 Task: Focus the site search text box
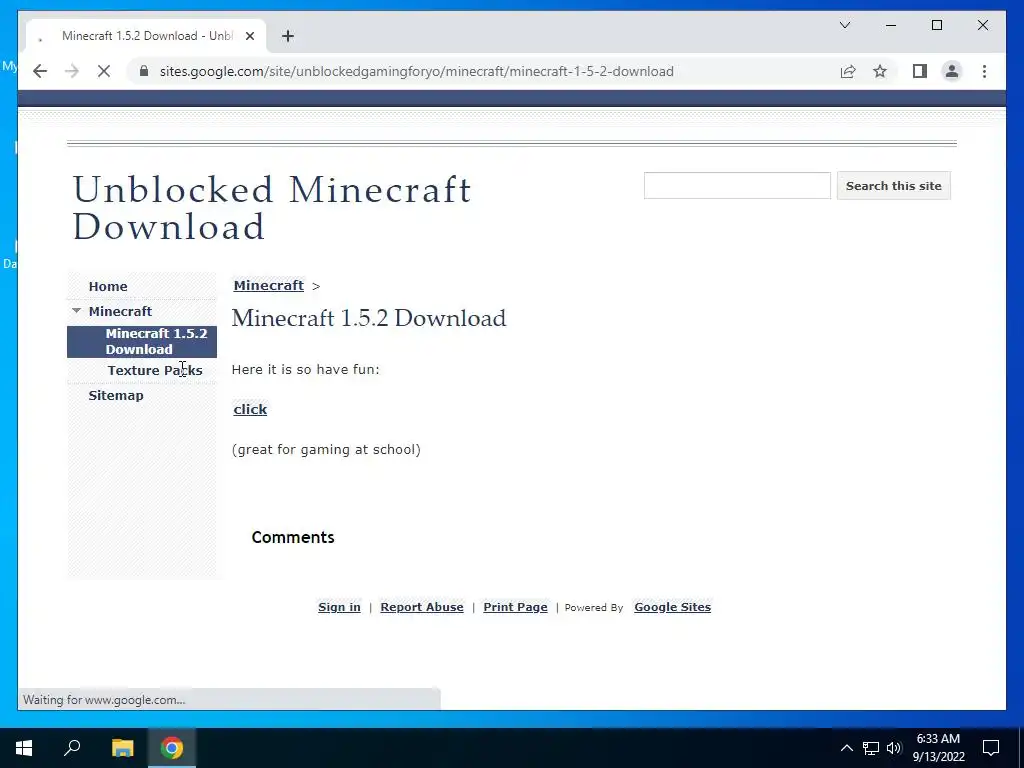(x=737, y=185)
